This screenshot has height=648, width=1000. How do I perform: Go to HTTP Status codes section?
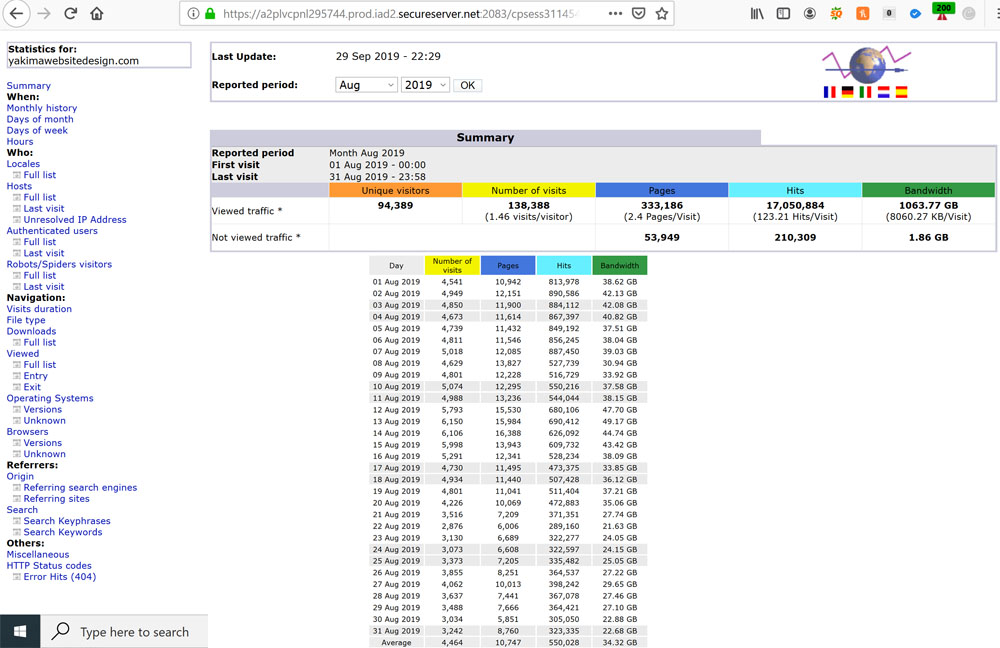pos(49,566)
